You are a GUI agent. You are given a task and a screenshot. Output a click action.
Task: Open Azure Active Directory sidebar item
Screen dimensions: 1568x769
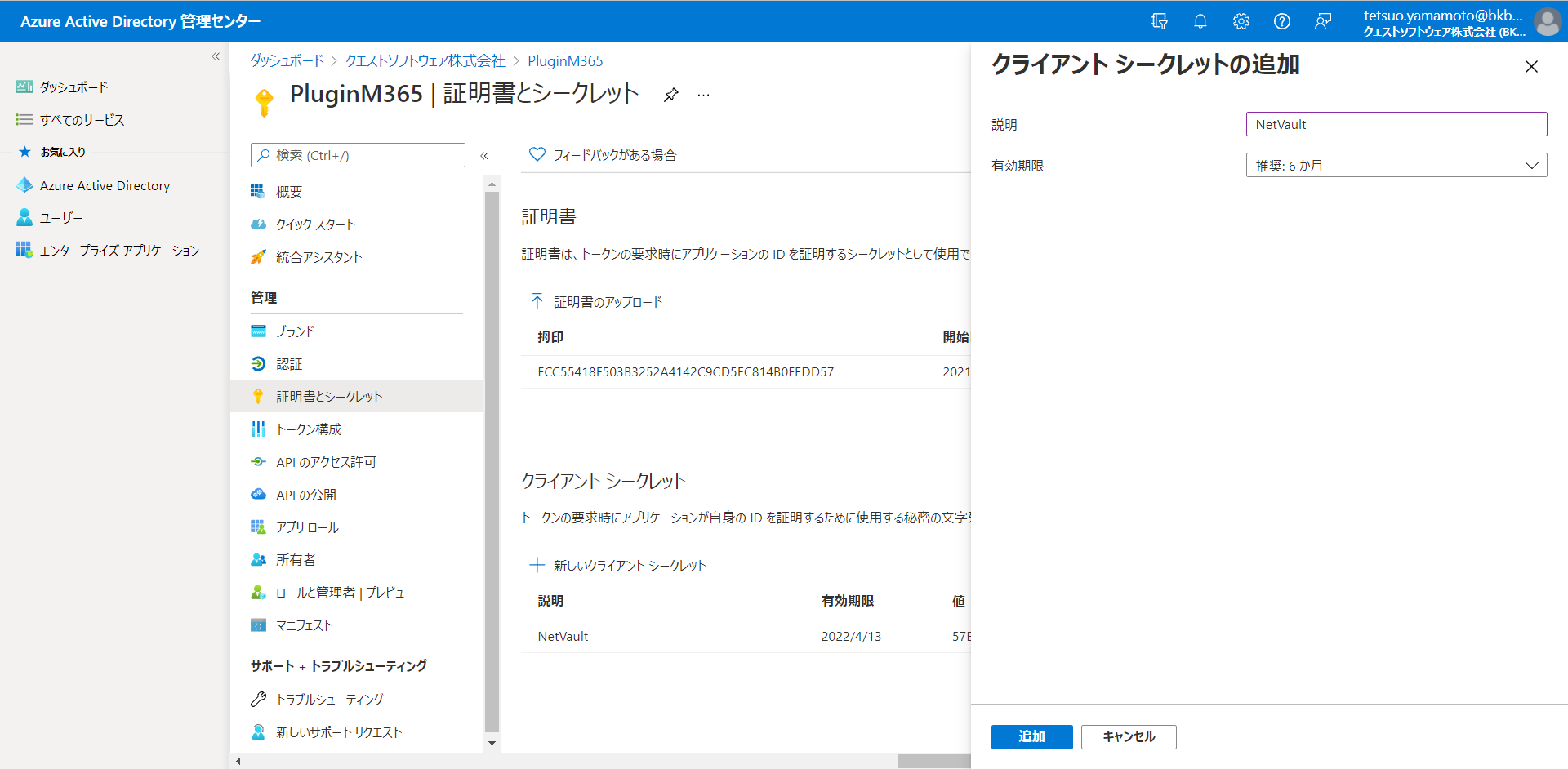point(93,185)
